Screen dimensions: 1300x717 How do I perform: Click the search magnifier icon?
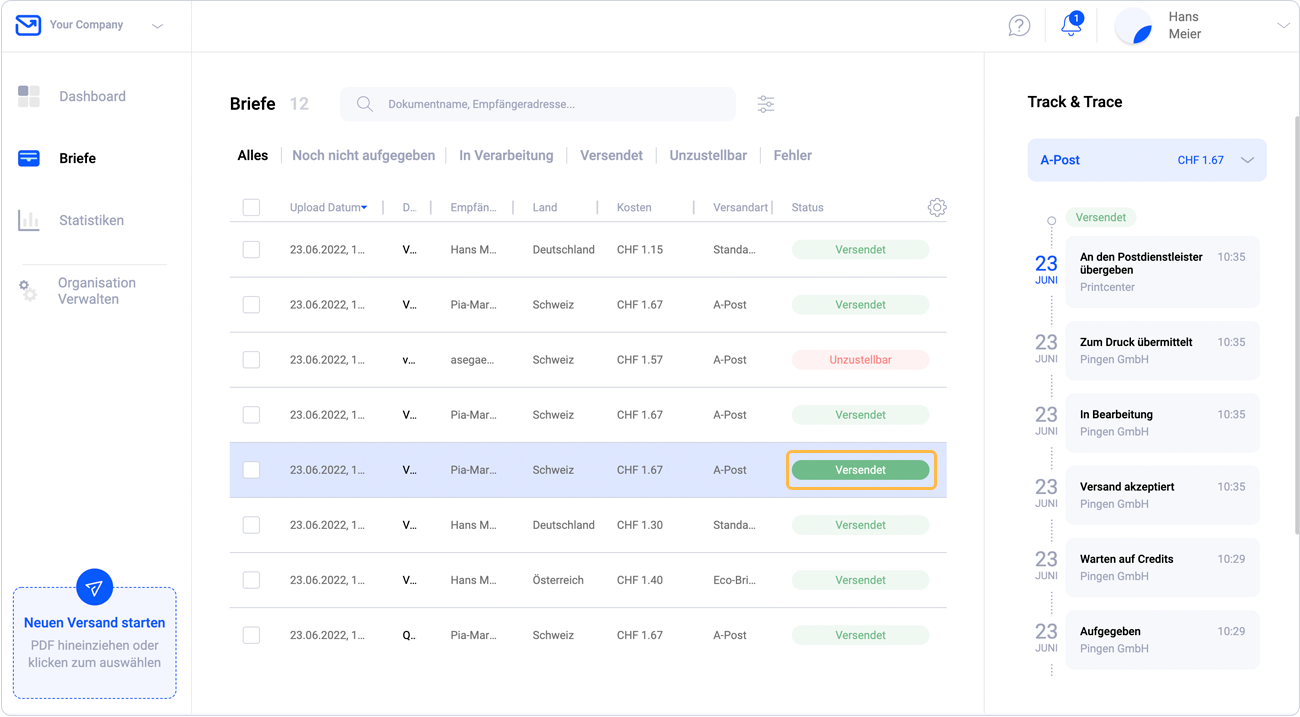pos(365,104)
